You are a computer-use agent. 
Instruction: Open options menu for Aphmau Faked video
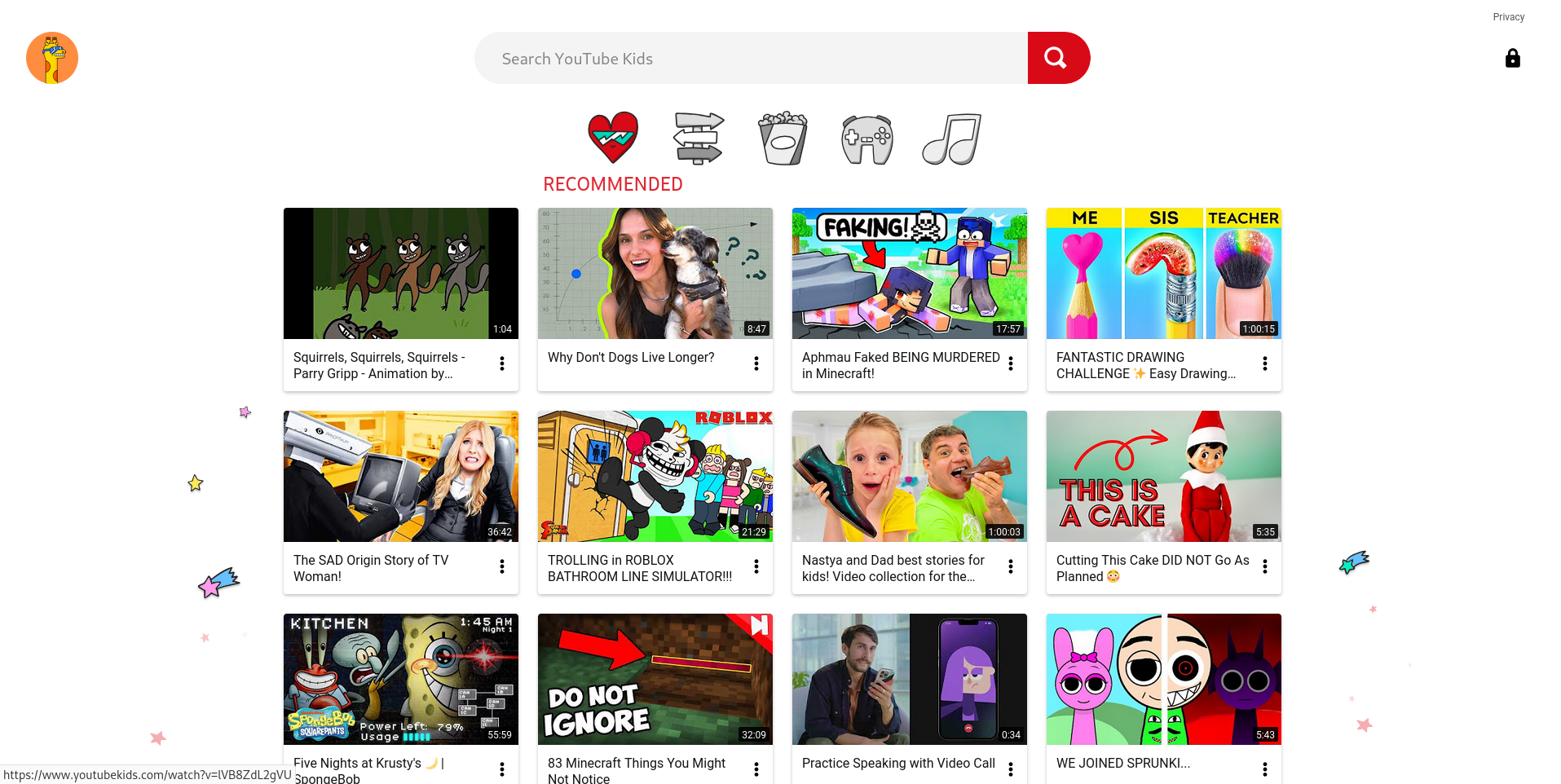tap(1011, 363)
